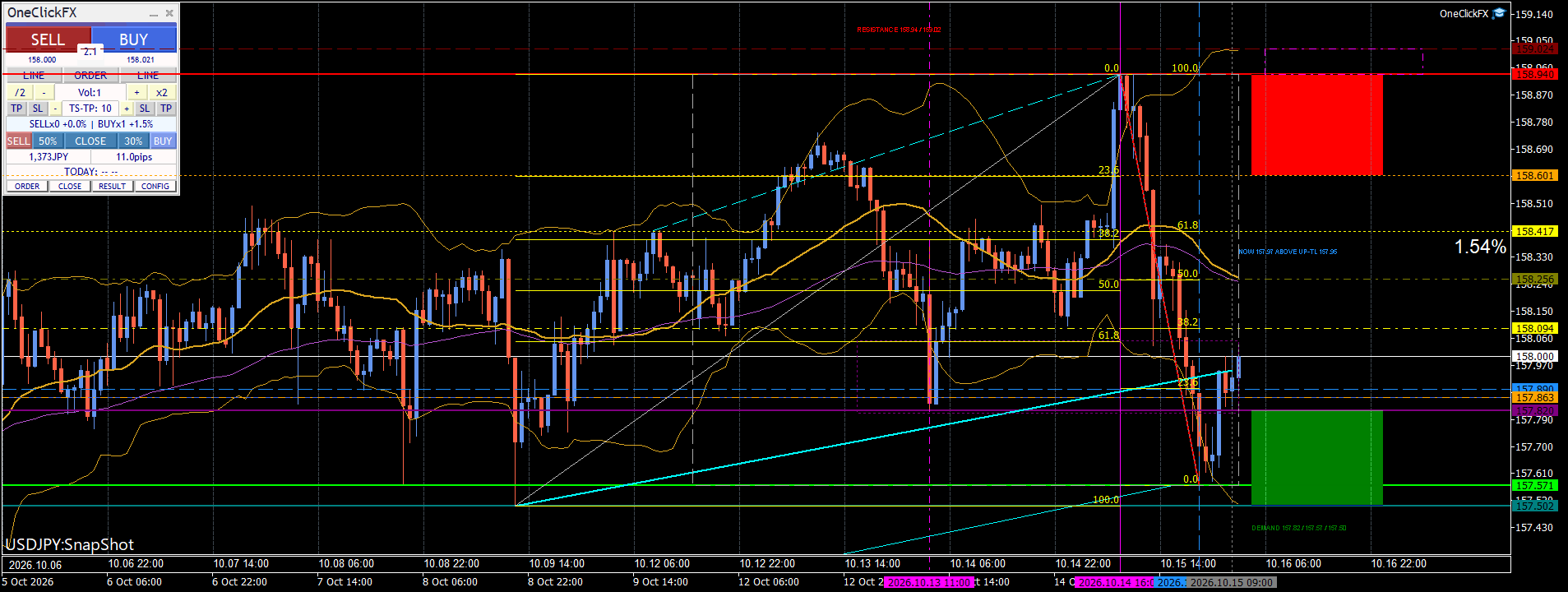Close 50% of the position
The height and width of the screenshot is (592, 1568).
tap(48, 141)
